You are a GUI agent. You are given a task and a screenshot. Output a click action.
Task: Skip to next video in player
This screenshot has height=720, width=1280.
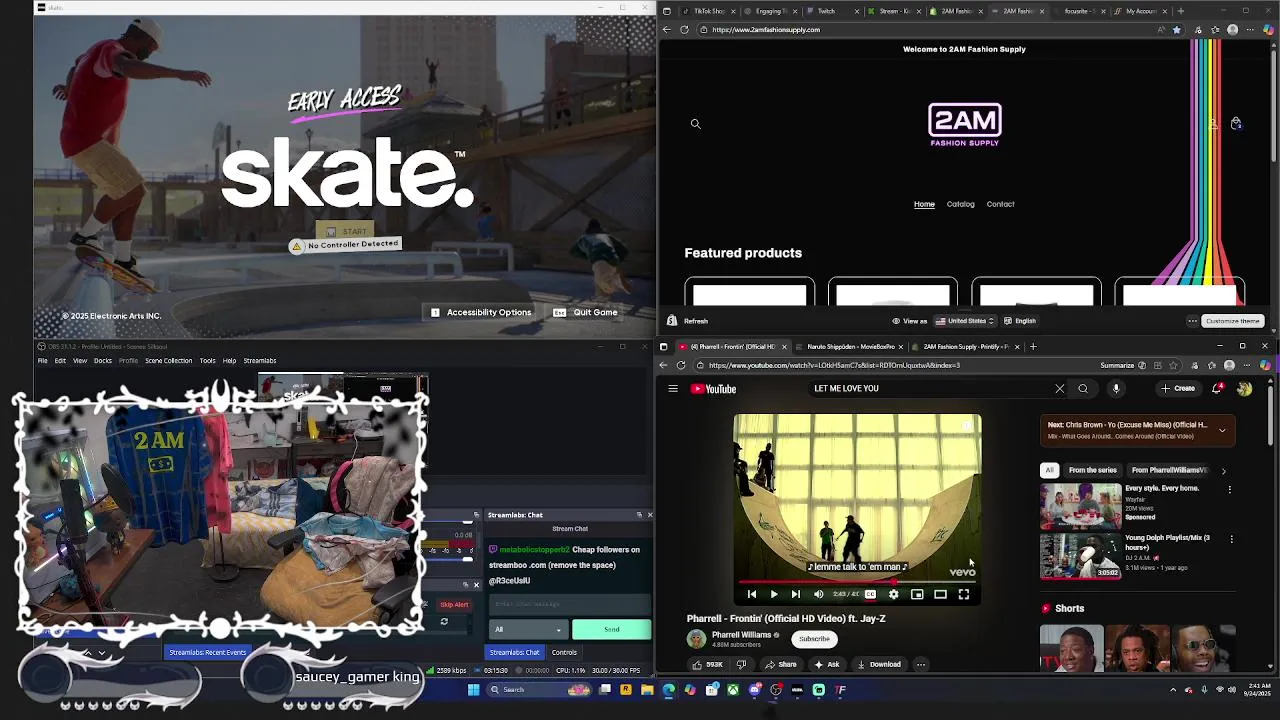coord(796,594)
